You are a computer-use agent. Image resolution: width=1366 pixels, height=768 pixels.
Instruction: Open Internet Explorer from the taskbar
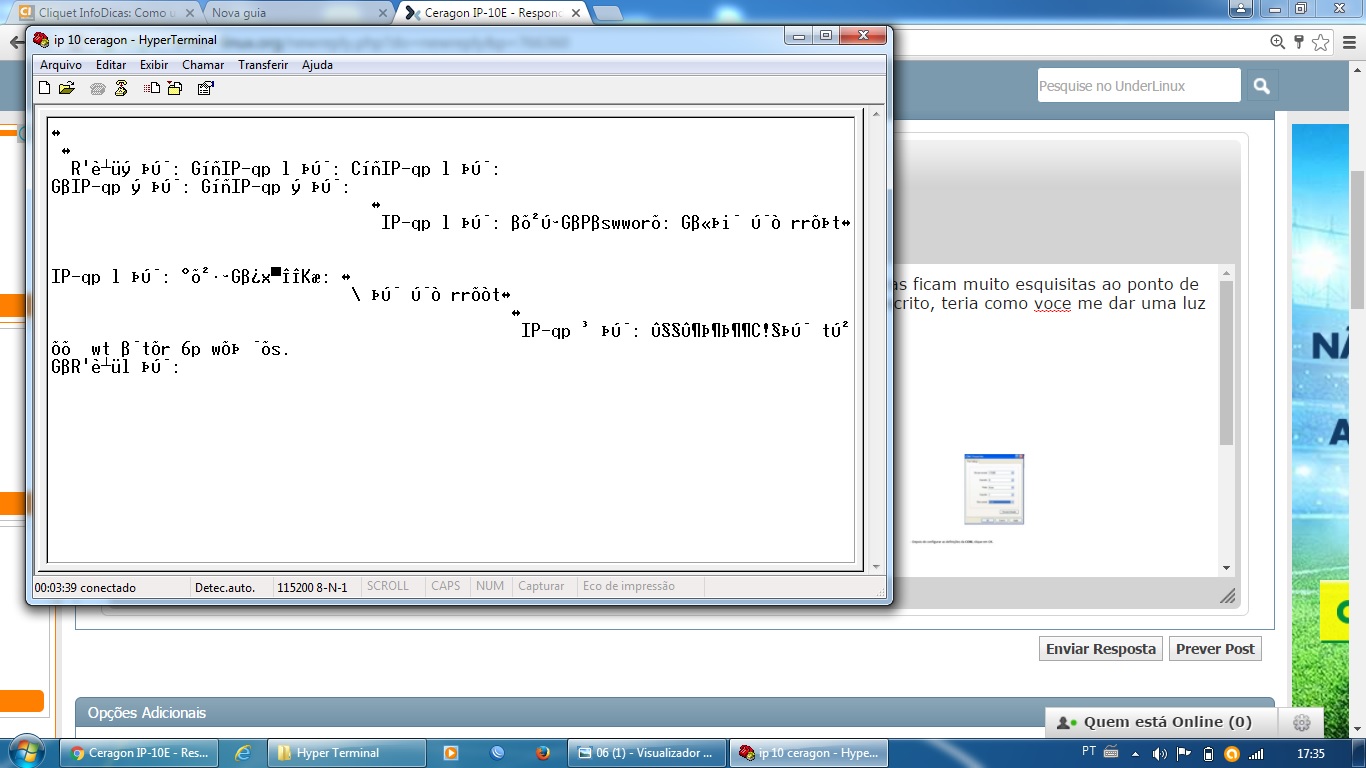coord(242,753)
